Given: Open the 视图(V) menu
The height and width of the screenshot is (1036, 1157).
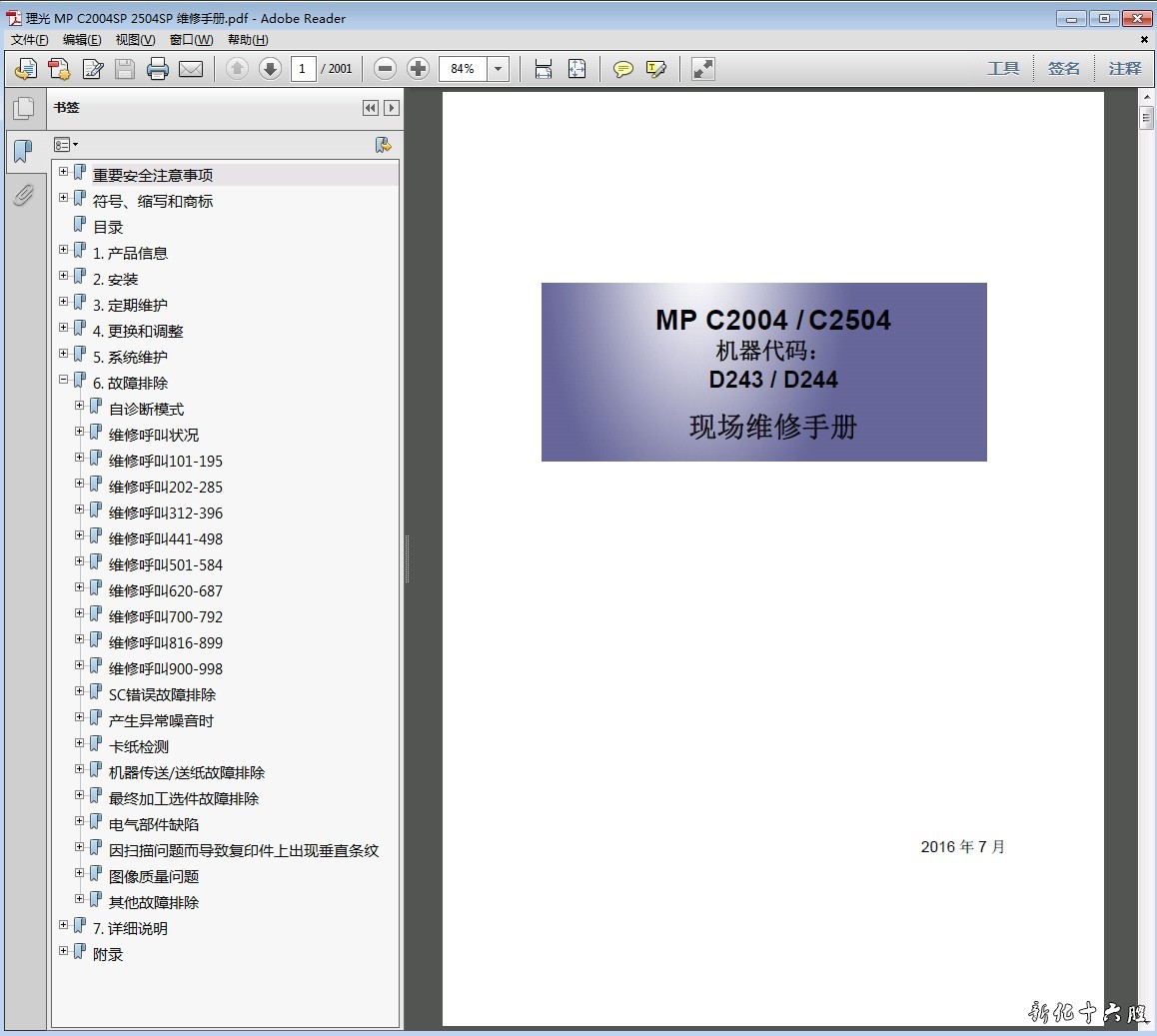Looking at the screenshot, I should click(x=135, y=40).
